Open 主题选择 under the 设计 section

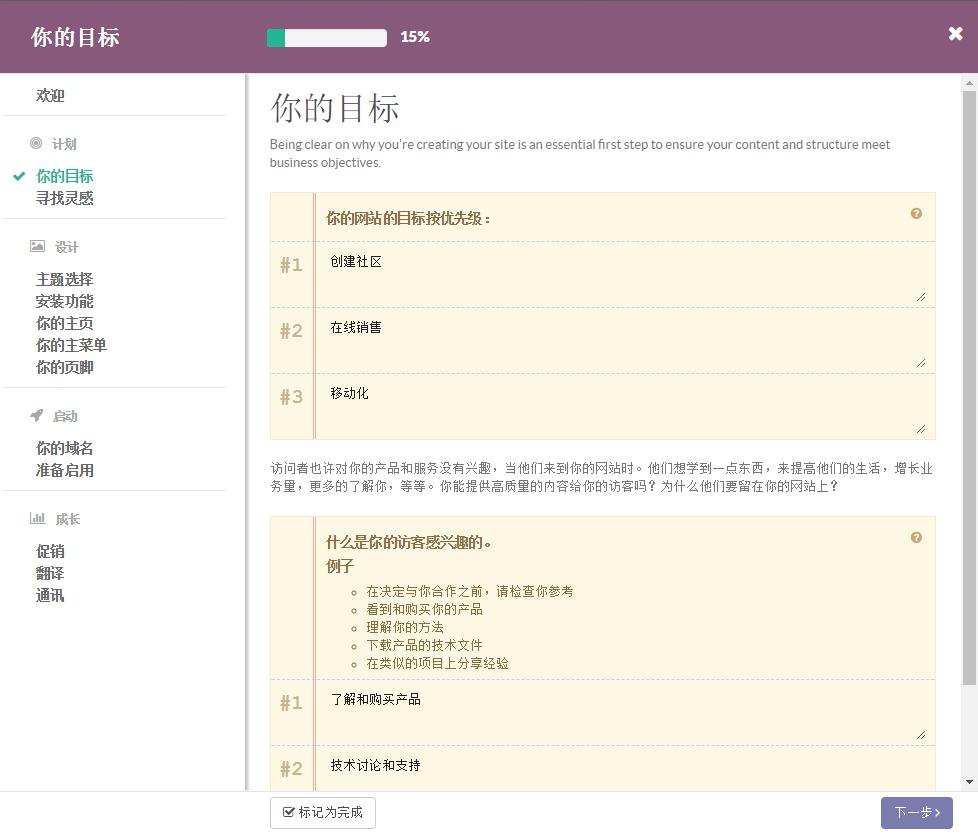(64, 279)
